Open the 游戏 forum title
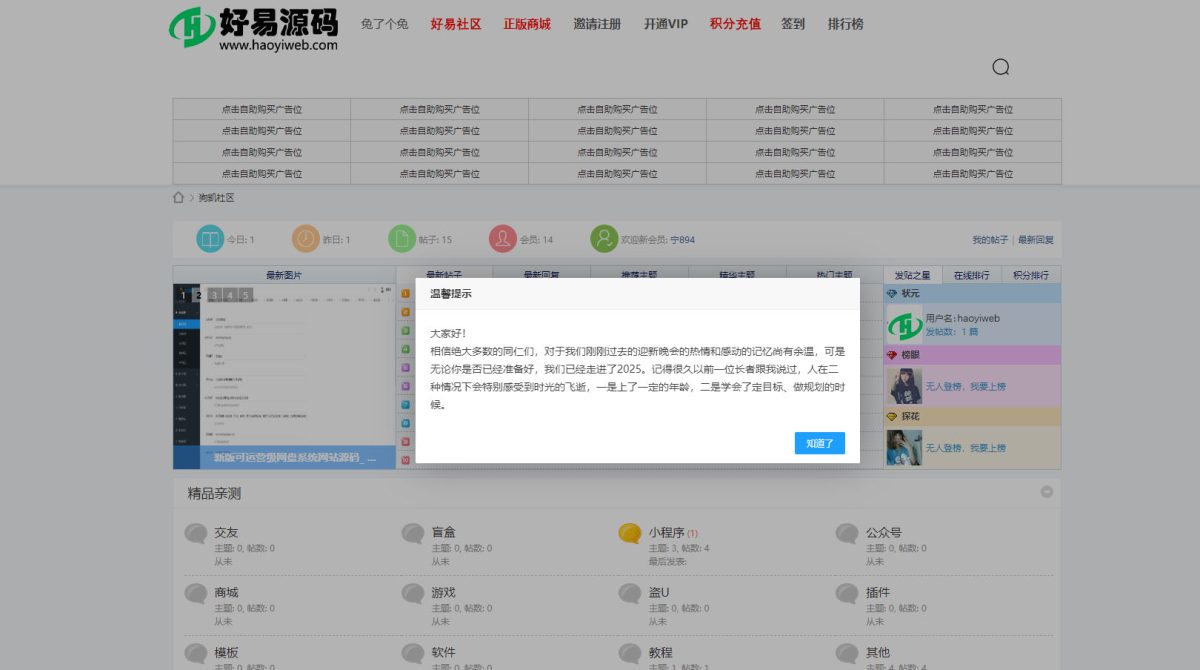1200x670 pixels. pos(444,593)
